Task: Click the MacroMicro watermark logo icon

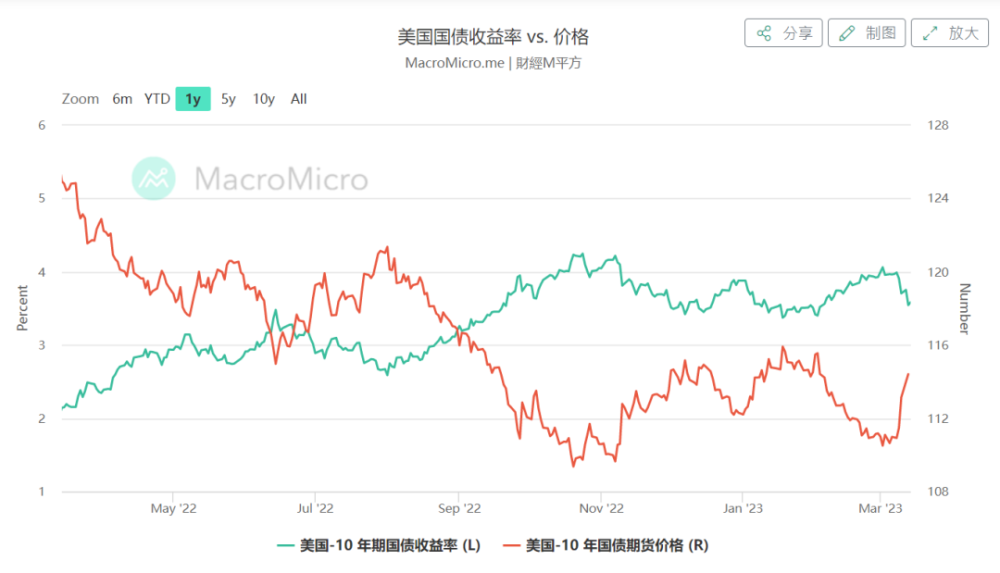Action: tap(154, 179)
